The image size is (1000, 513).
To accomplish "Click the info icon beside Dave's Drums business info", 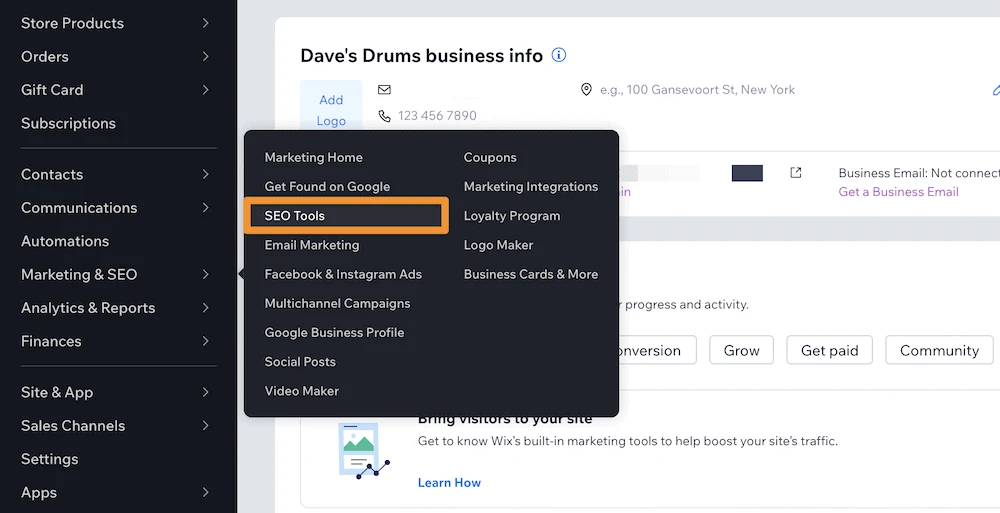I will click(559, 55).
